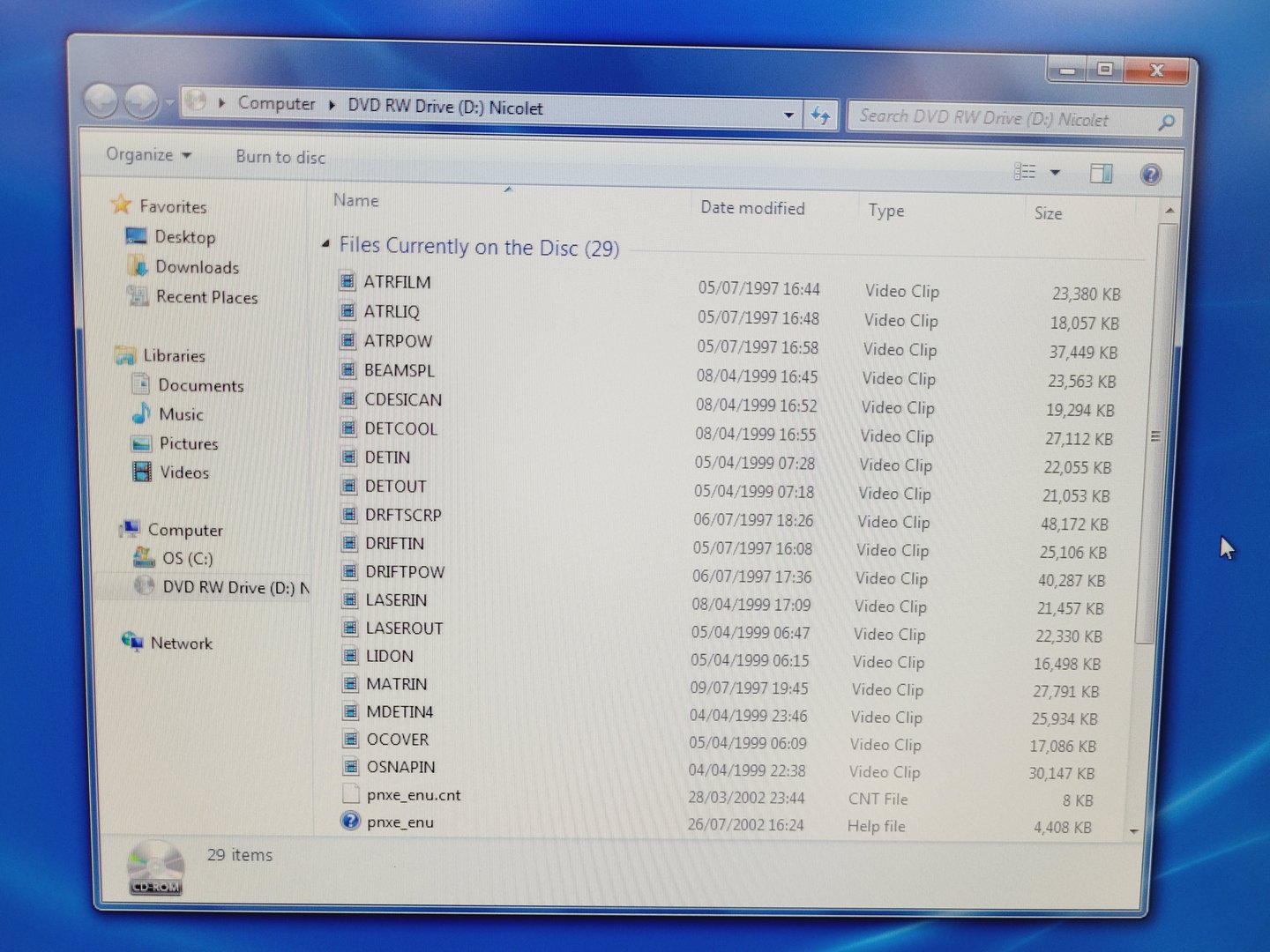
Task: Click Burn to disc
Action: click(280, 157)
